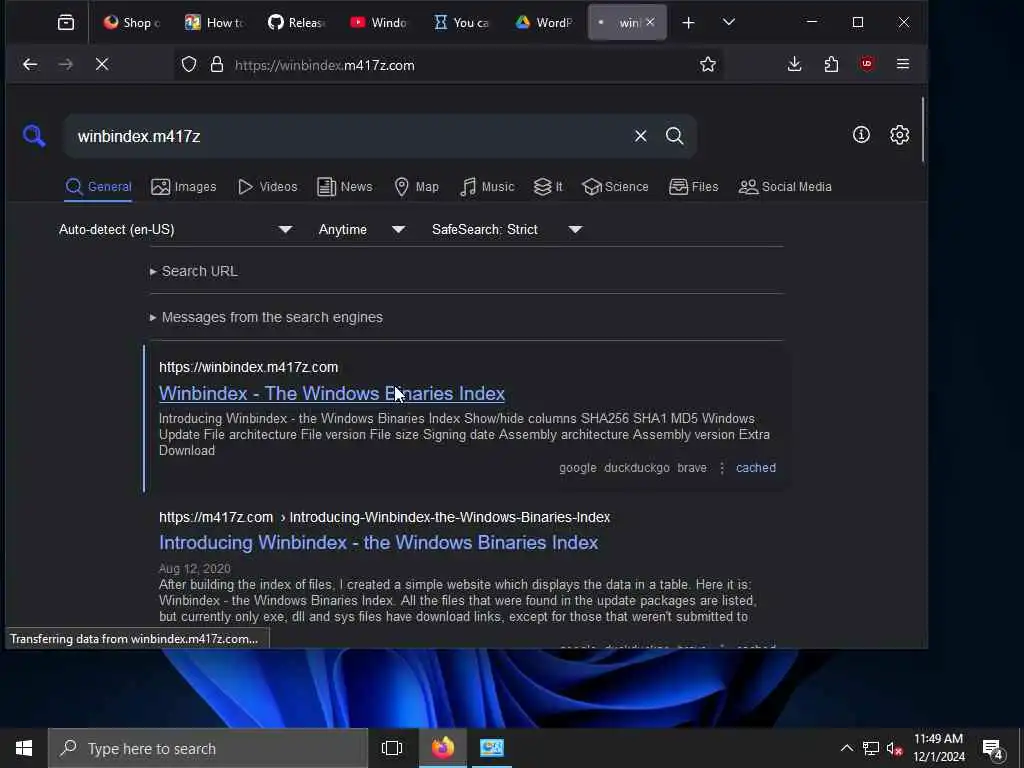Open Firefox hamburger application menu

point(903,64)
